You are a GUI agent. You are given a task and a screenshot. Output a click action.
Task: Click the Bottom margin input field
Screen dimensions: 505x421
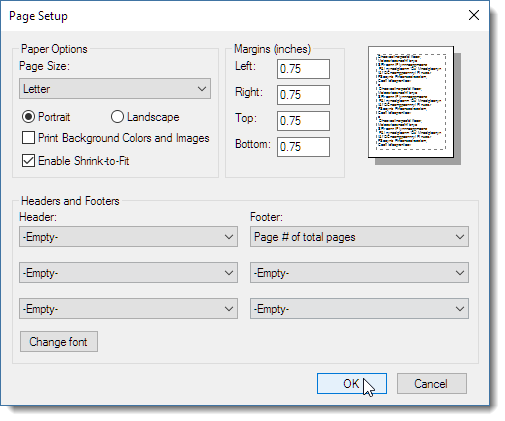(303, 147)
